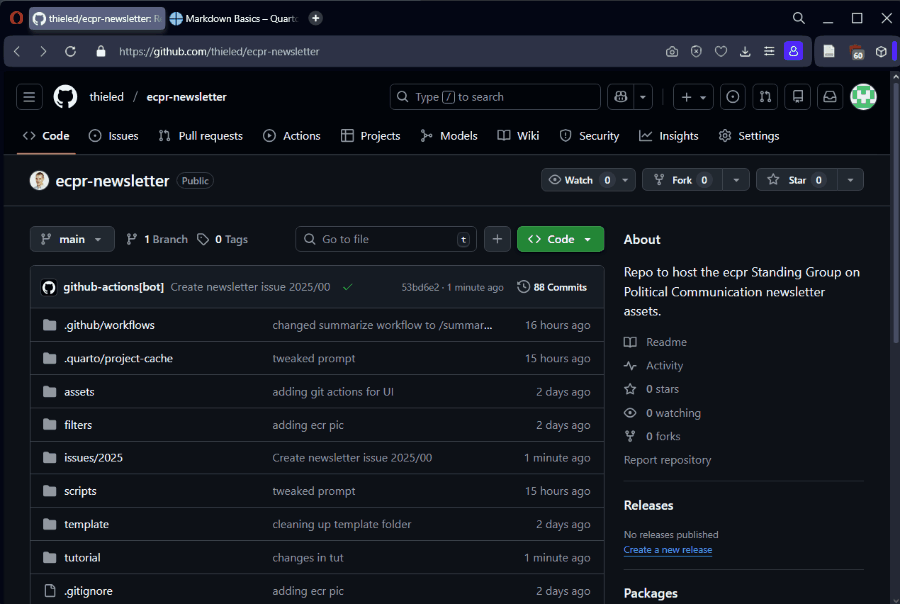Bookmark page with the heart icon
The image size is (900, 604).
[x=721, y=51]
